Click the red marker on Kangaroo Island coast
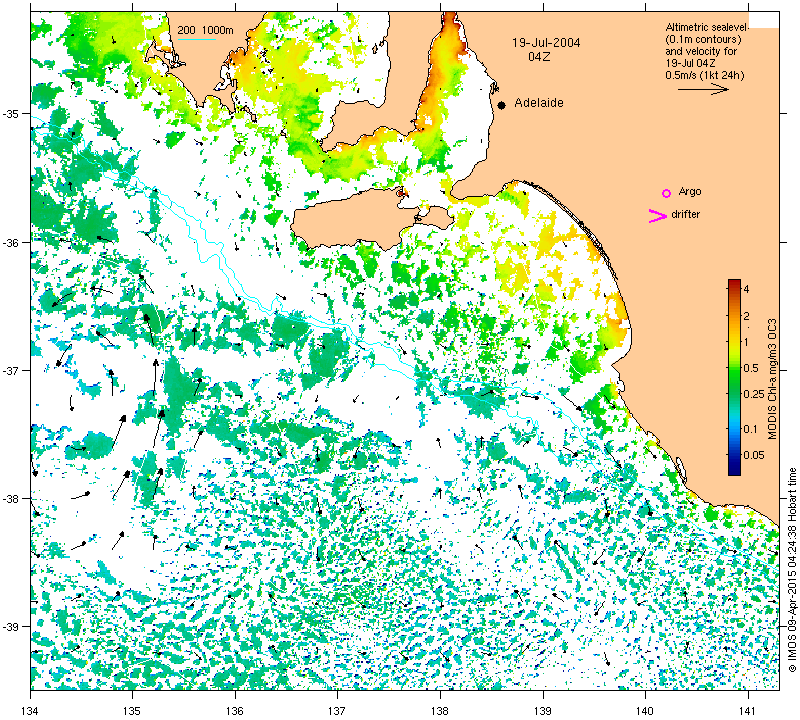800x720 pixels. tap(401, 193)
